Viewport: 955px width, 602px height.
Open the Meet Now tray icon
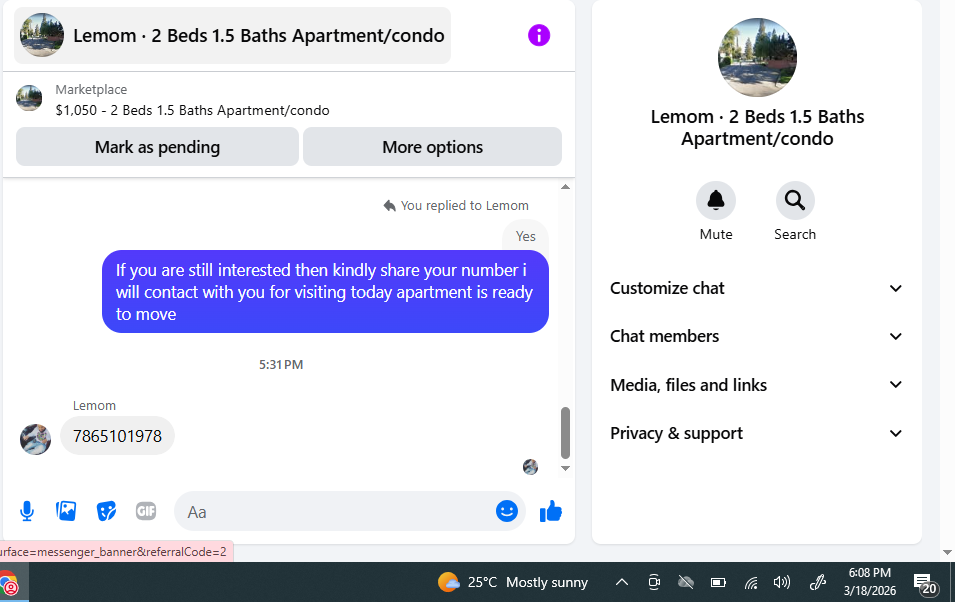(x=654, y=583)
